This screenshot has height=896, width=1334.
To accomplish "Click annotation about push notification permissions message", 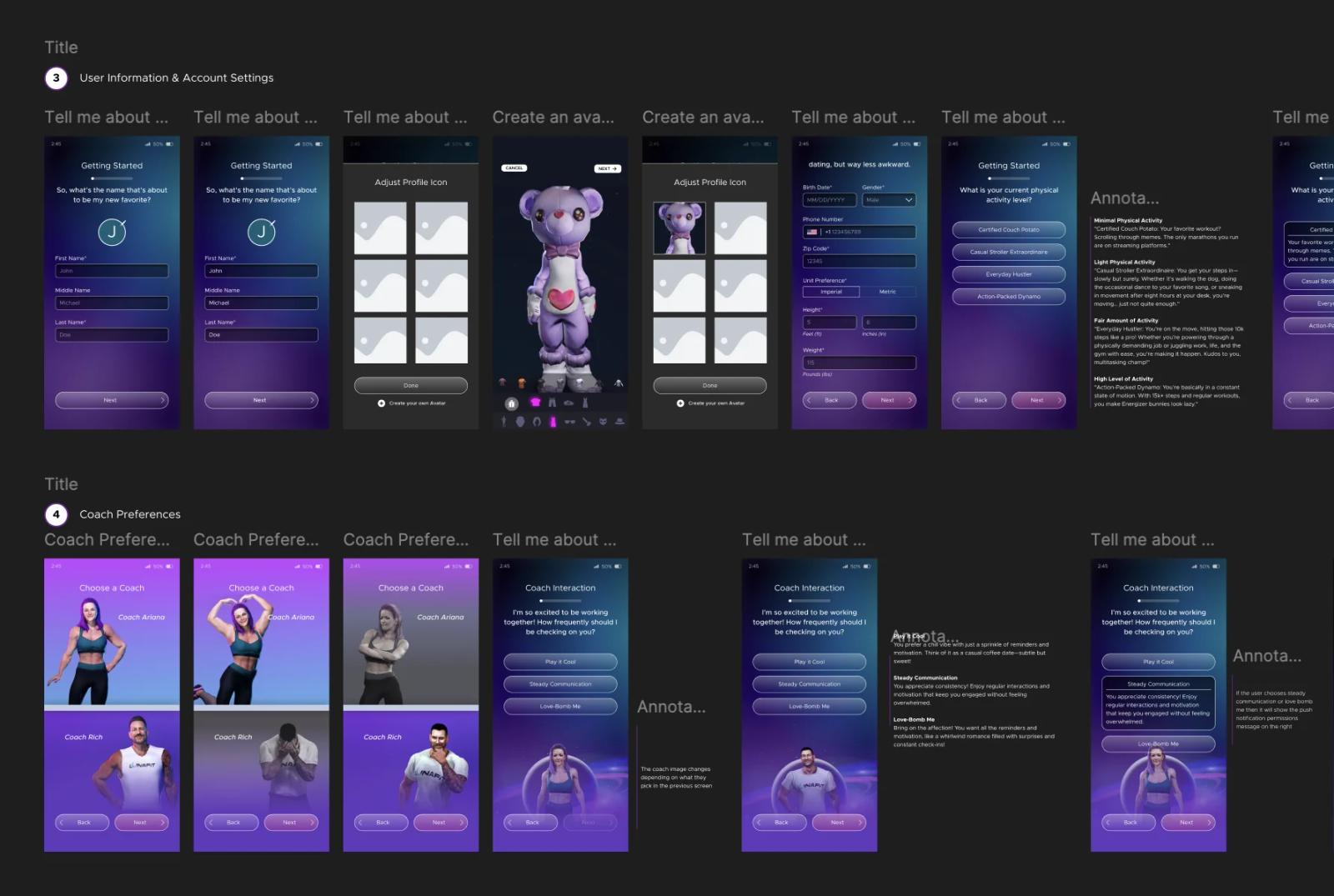I will 1274,710.
